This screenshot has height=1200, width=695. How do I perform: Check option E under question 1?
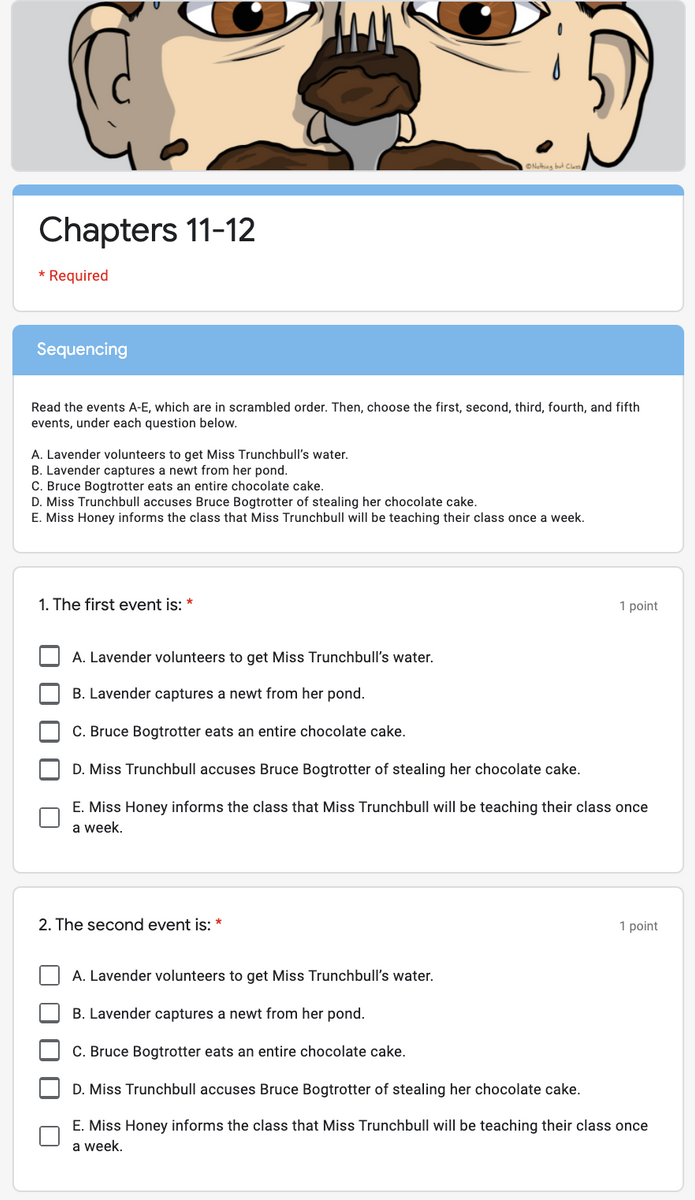[x=49, y=817]
